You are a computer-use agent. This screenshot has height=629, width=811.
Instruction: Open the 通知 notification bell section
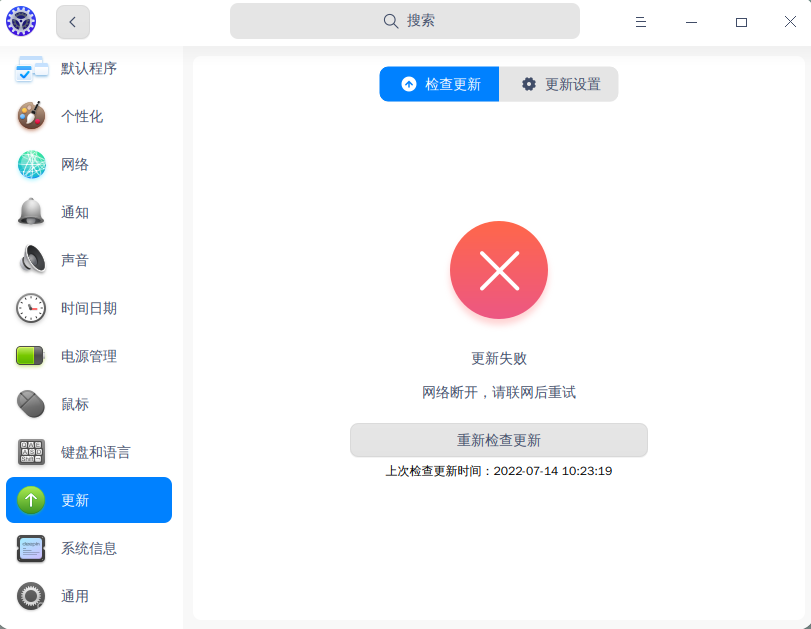(x=89, y=211)
